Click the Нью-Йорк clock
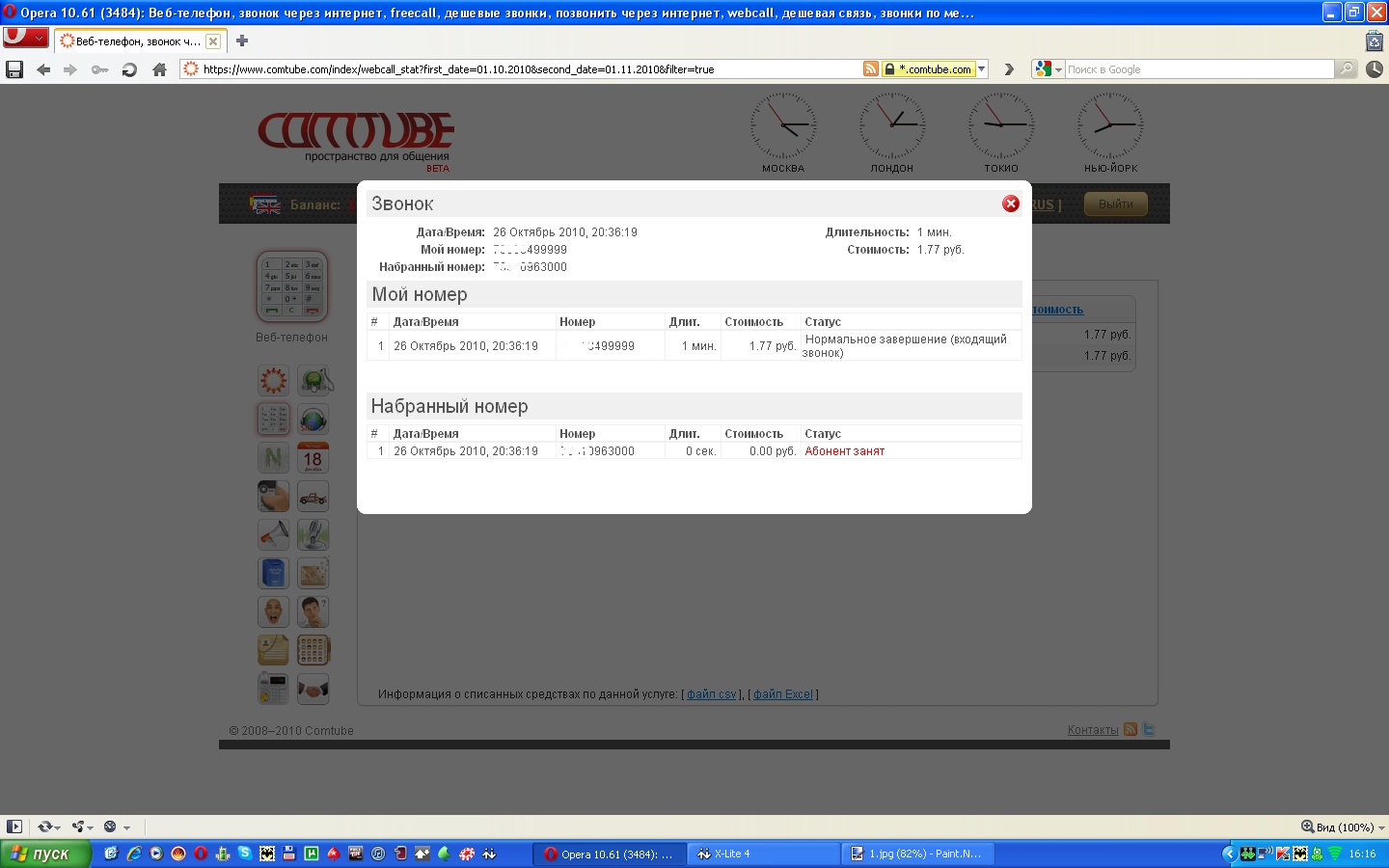 [x=1110, y=126]
